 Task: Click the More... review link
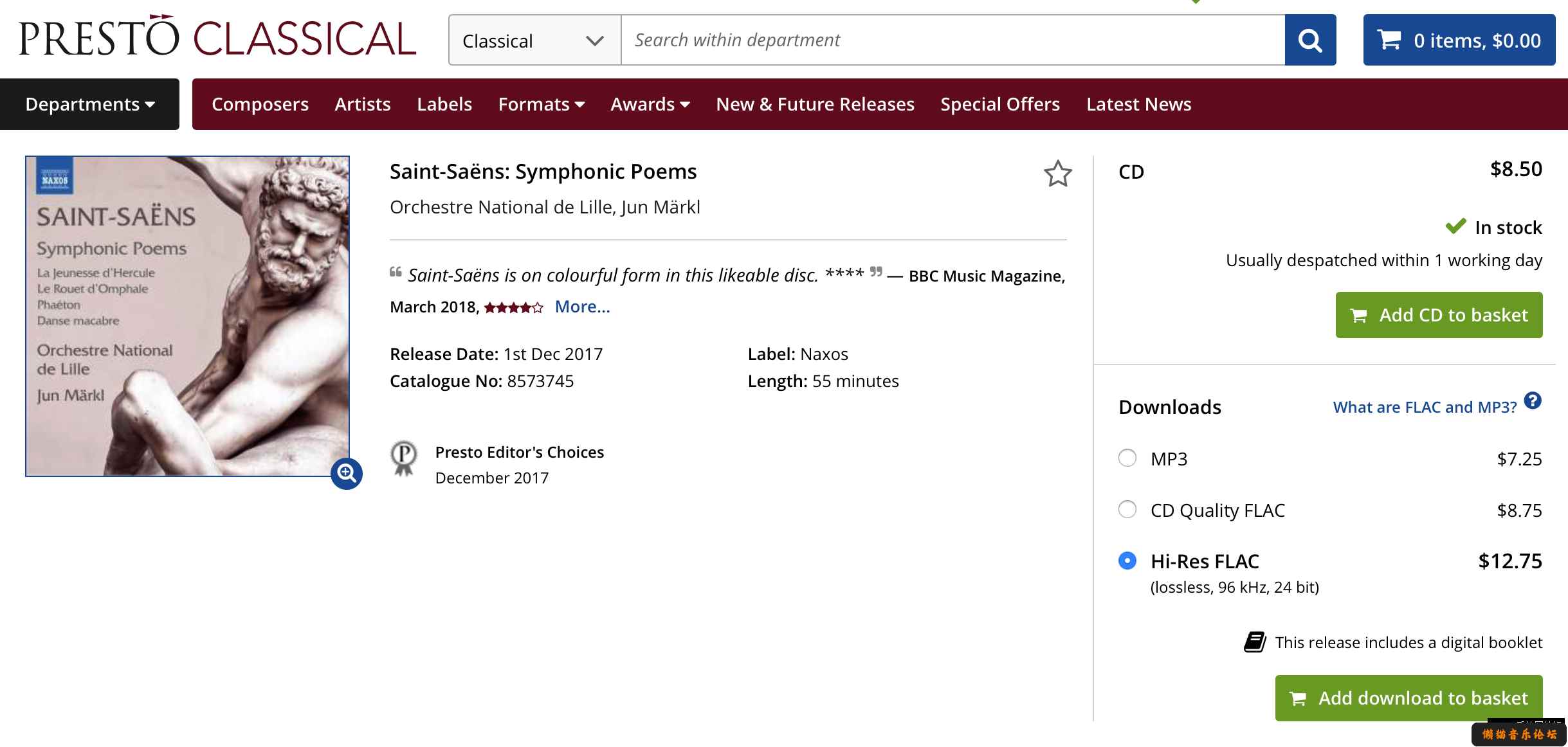[582, 307]
